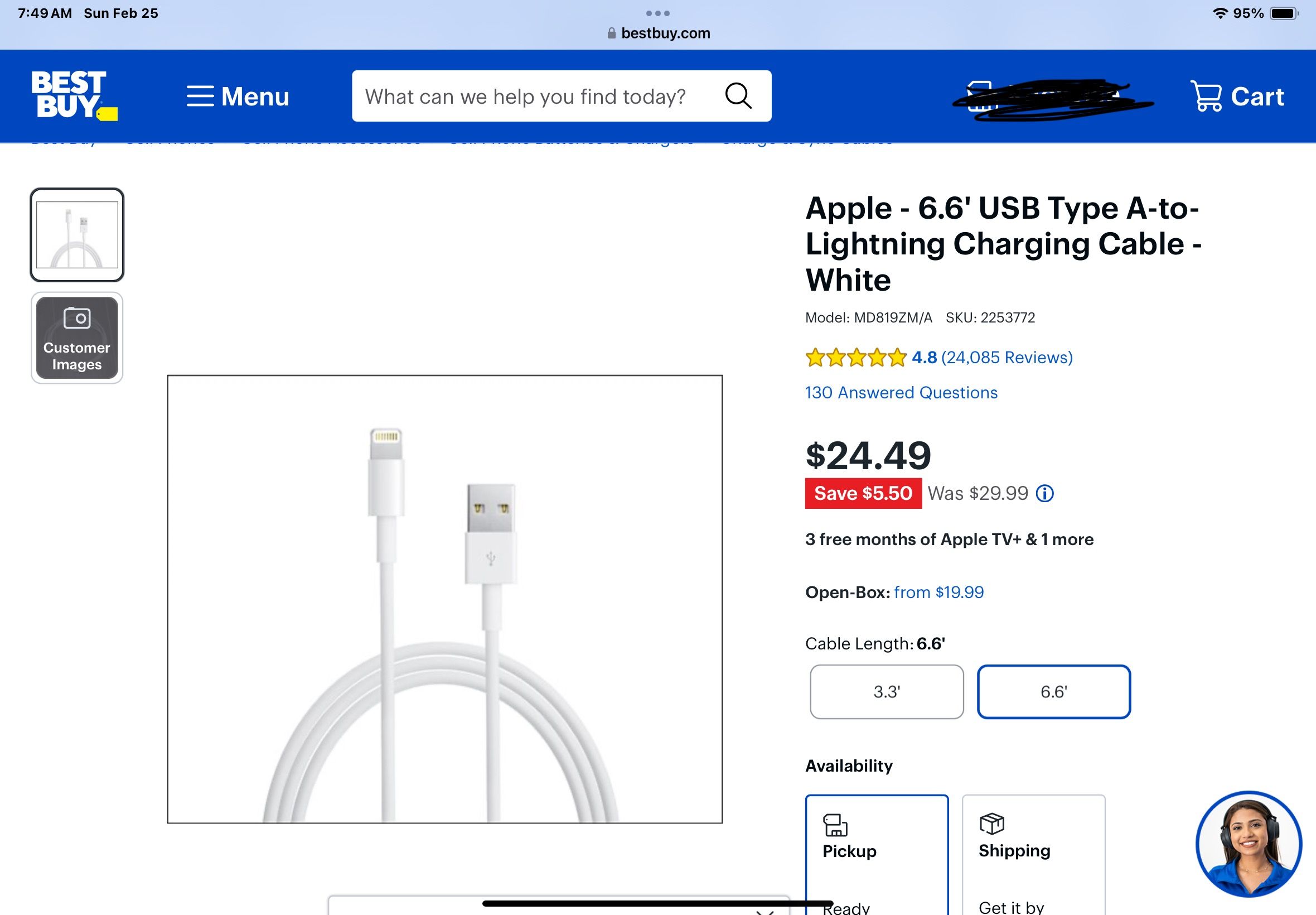This screenshot has width=1316, height=915.
Task: Click the main product cable image
Action: (444, 599)
